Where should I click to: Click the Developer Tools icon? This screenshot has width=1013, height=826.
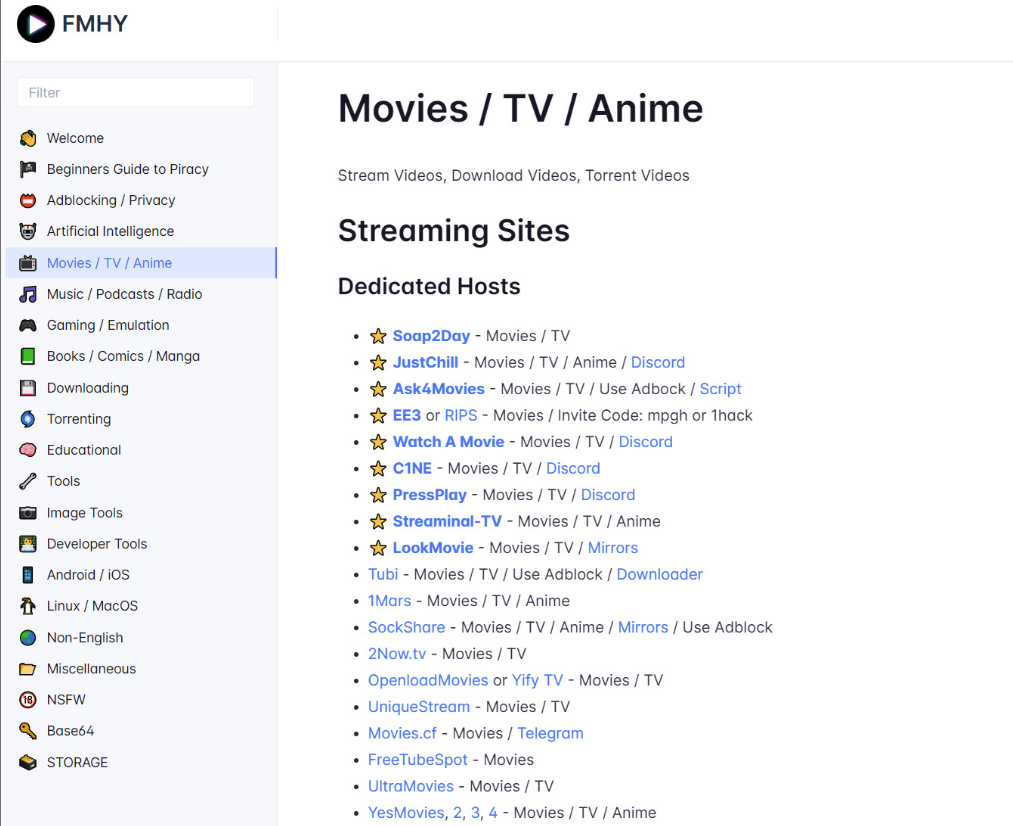[x=28, y=544]
